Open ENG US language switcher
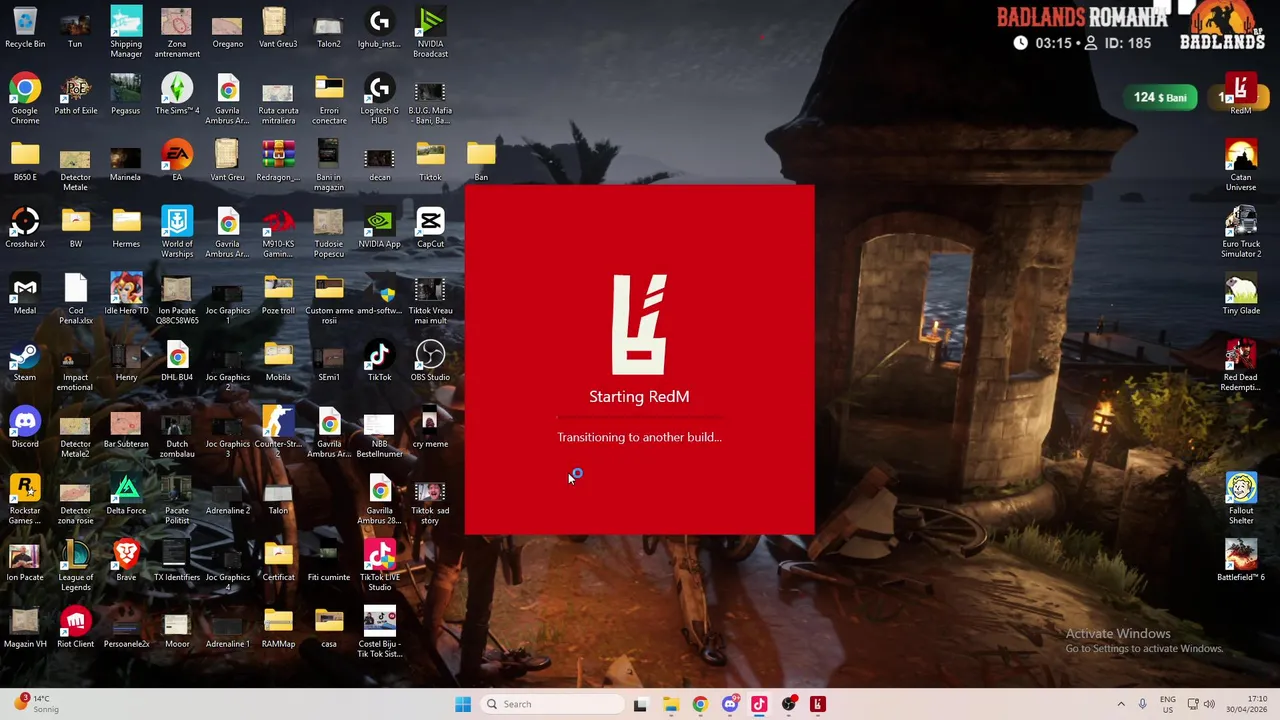 [x=1168, y=704]
